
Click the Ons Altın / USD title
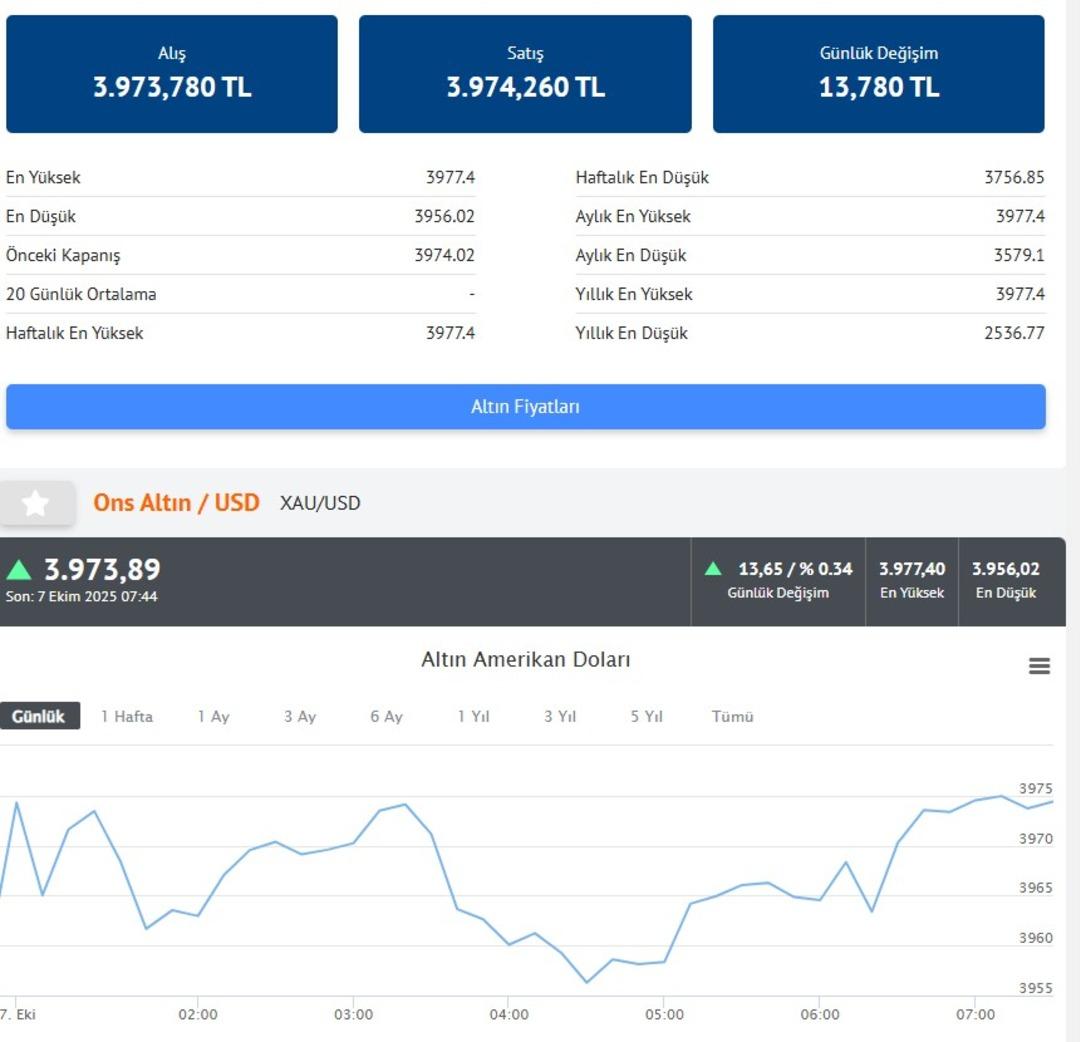(x=176, y=502)
